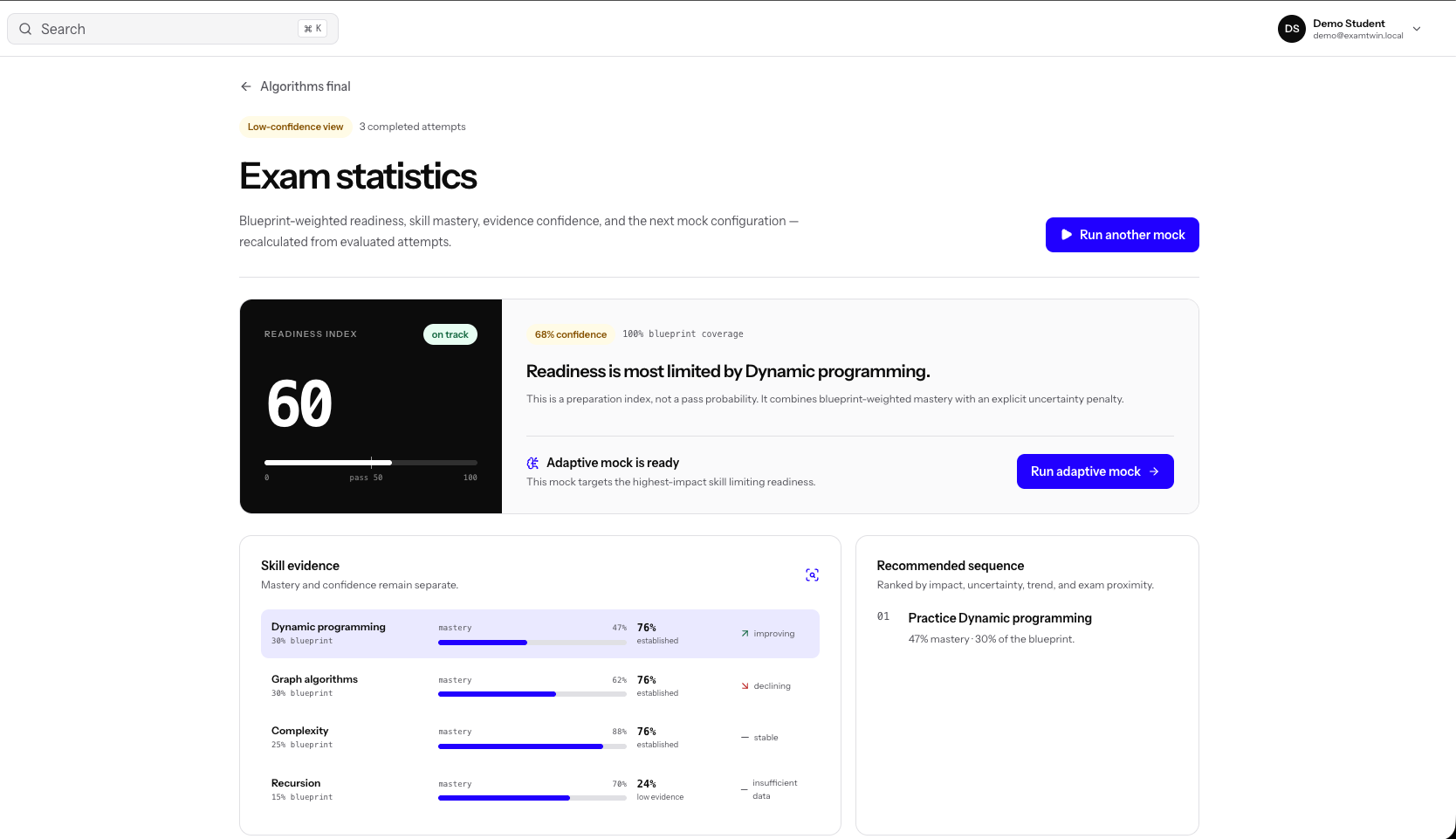Click the 3 completed attempts text
Viewport: 1456px width, 839px height.
412,127
